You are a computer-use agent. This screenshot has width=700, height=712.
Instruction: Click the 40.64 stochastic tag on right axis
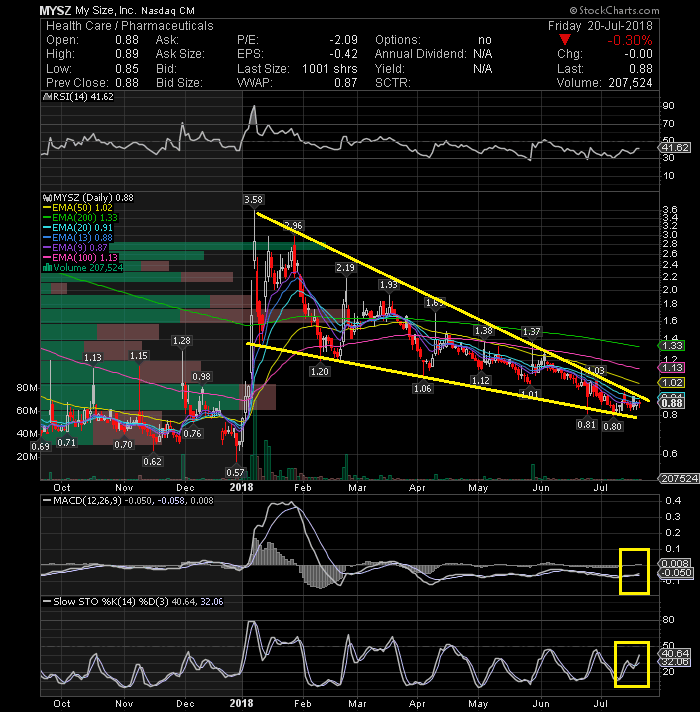tap(675, 653)
